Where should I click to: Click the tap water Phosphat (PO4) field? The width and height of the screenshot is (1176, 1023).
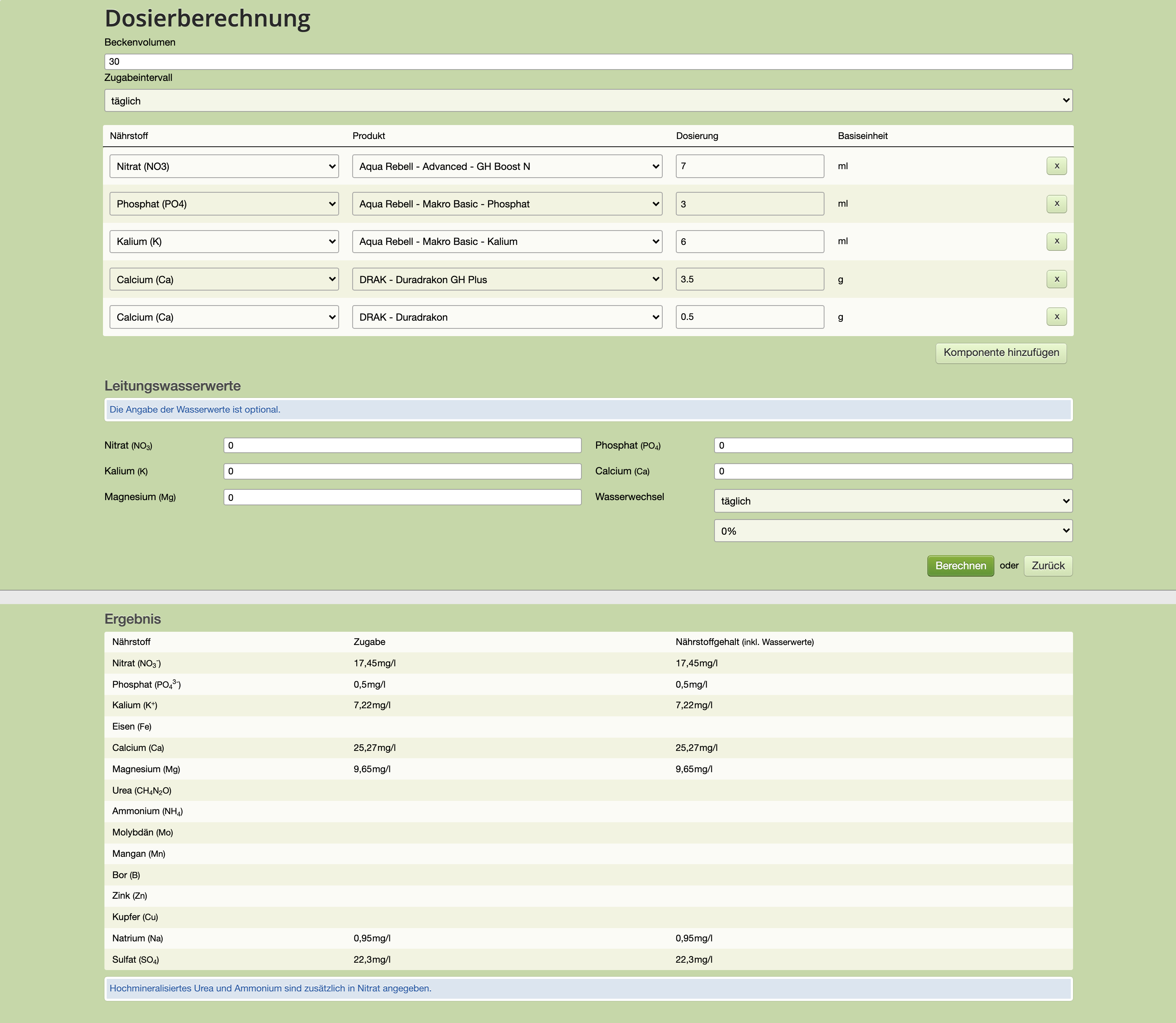coord(893,445)
